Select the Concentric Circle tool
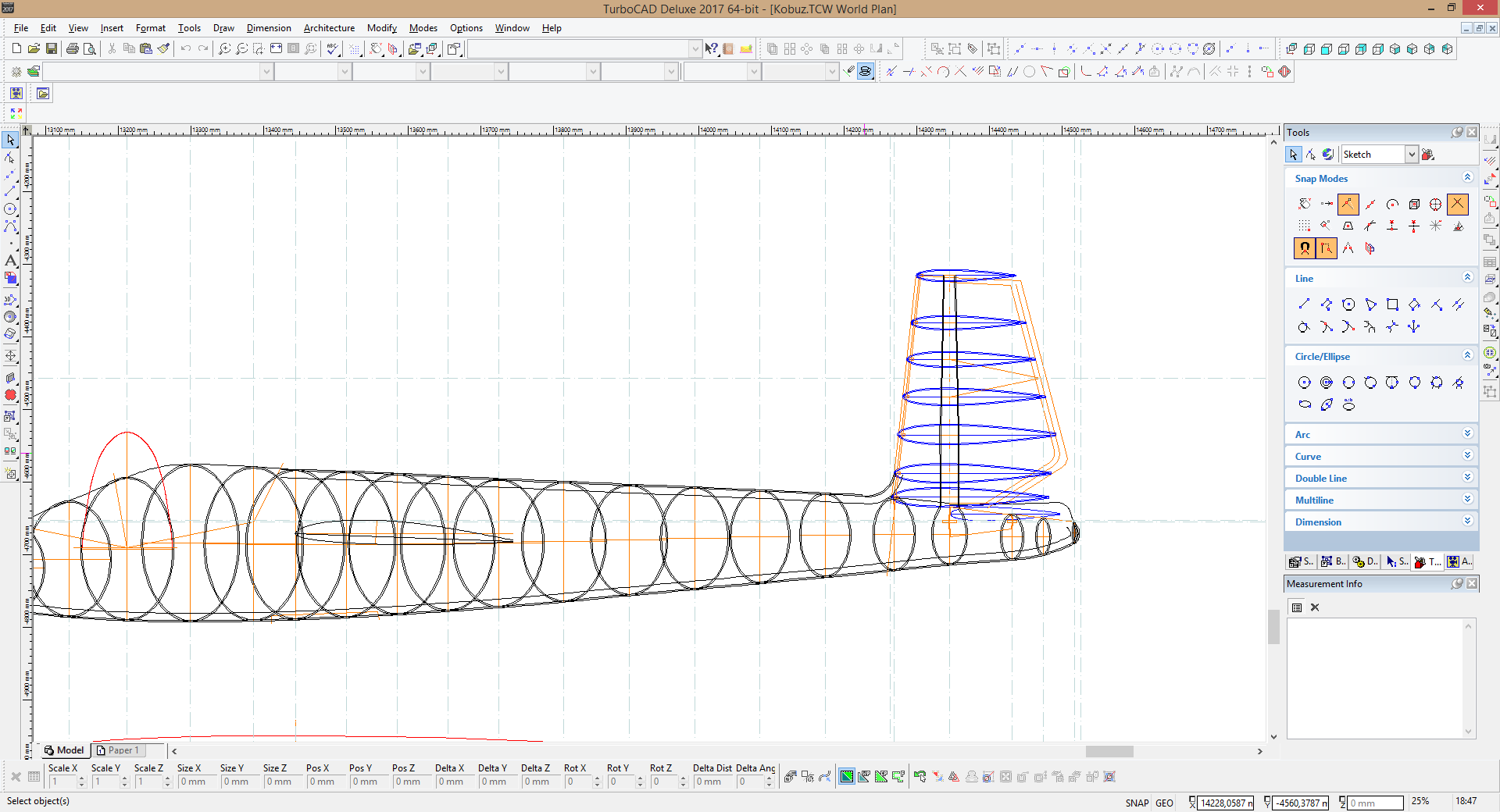 tap(1327, 383)
